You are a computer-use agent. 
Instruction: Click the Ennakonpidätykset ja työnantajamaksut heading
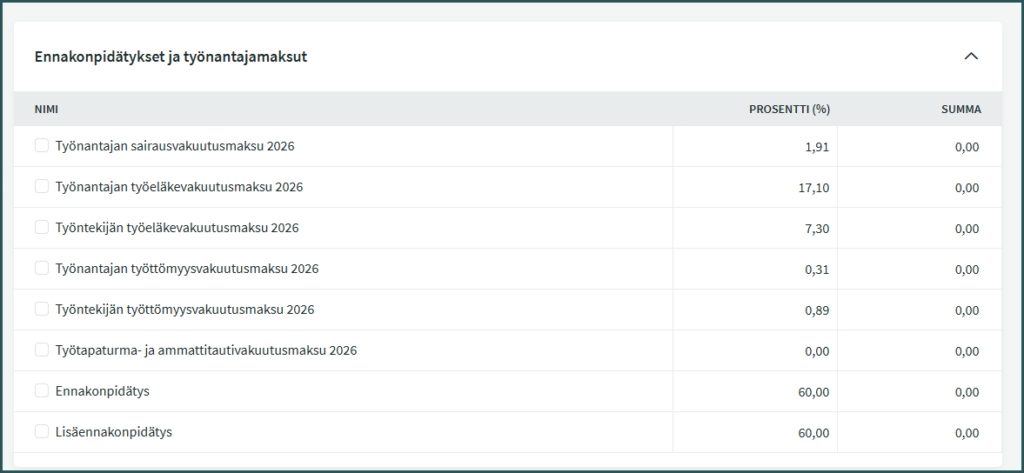pyautogui.click(x=170, y=57)
